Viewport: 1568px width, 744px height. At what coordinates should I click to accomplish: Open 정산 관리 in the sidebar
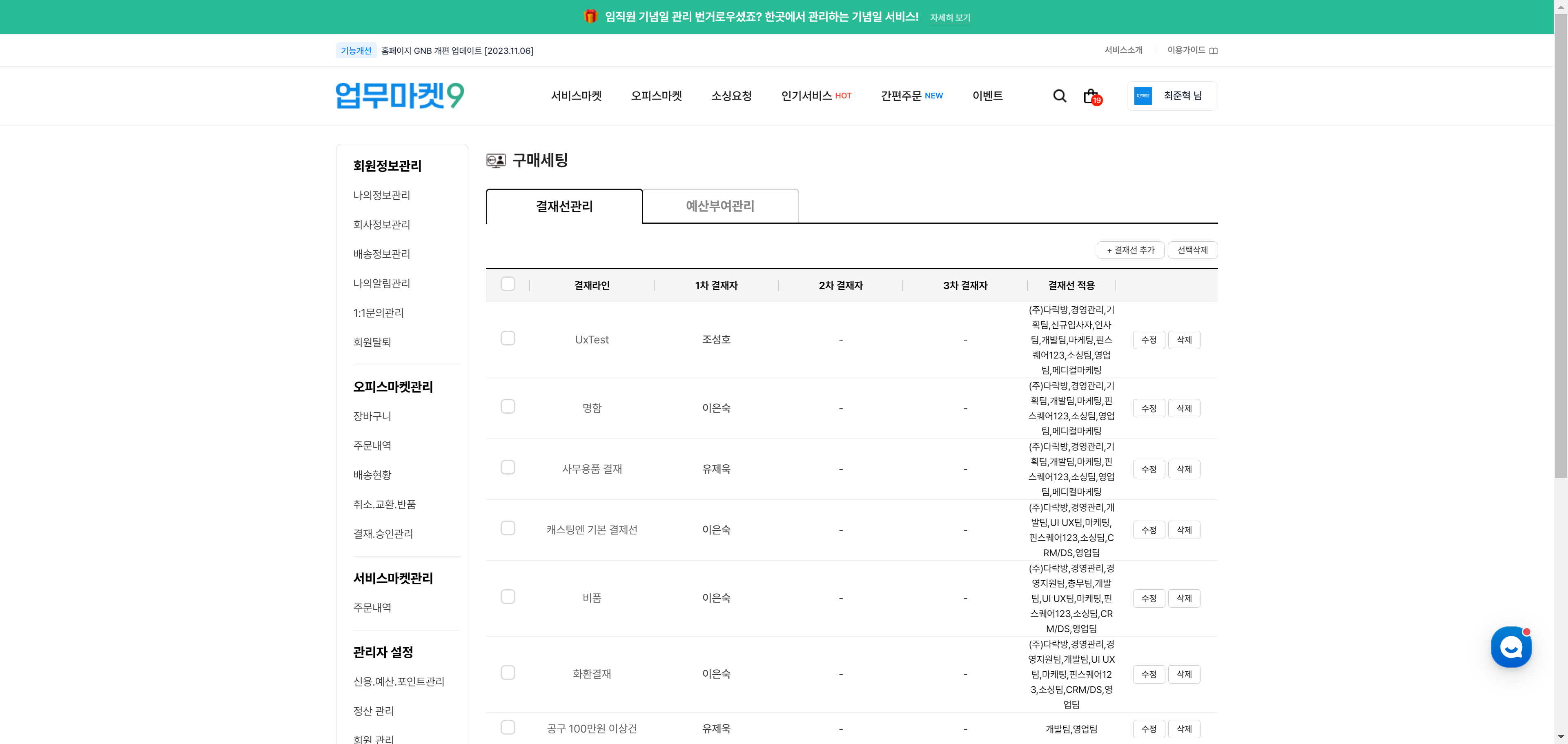click(x=373, y=711)
